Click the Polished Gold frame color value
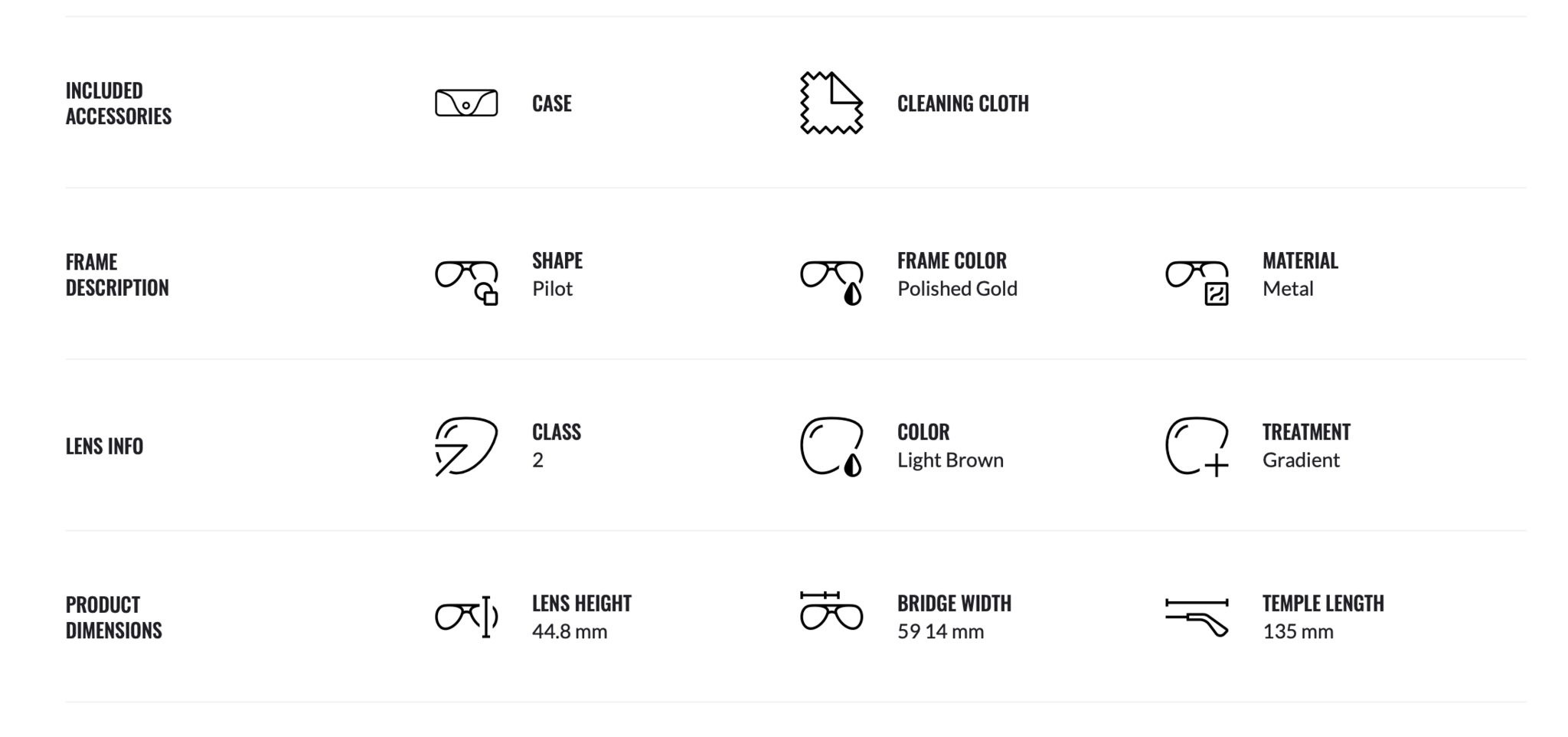 957,289
